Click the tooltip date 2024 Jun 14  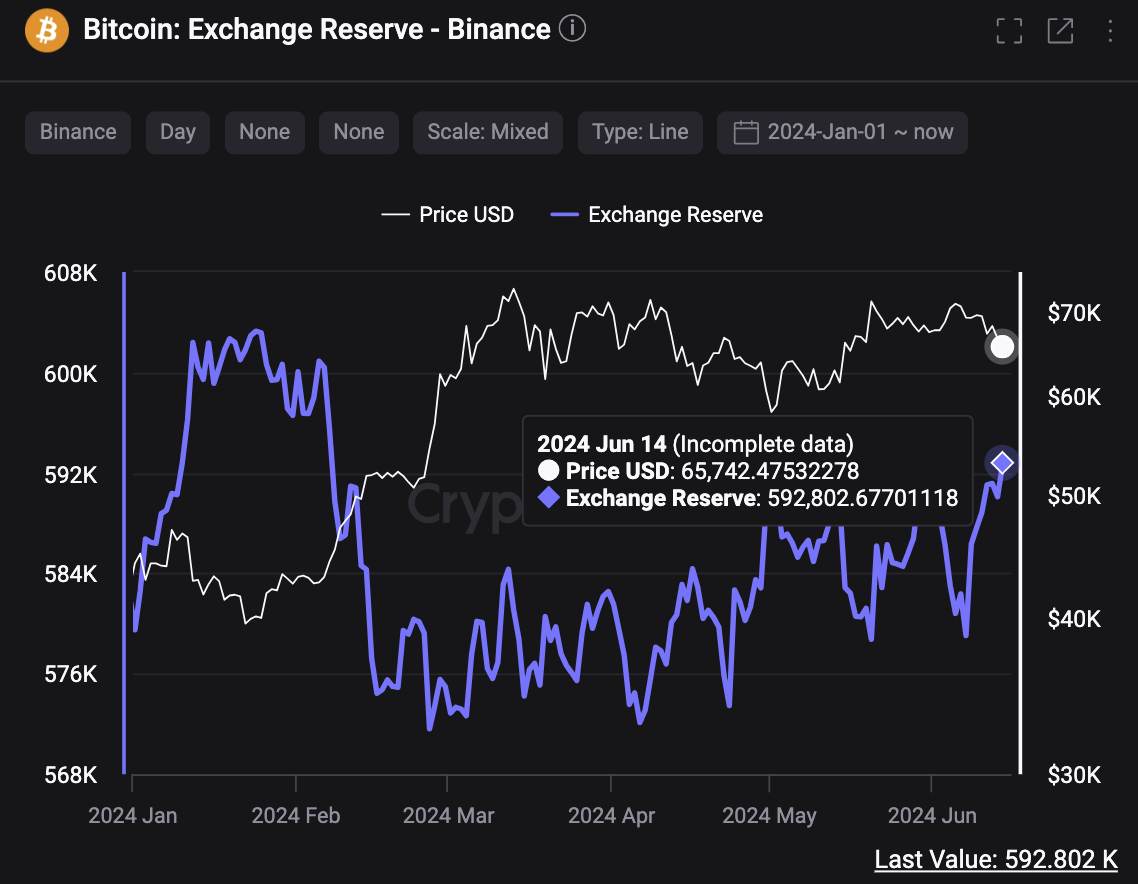point(602,444)
